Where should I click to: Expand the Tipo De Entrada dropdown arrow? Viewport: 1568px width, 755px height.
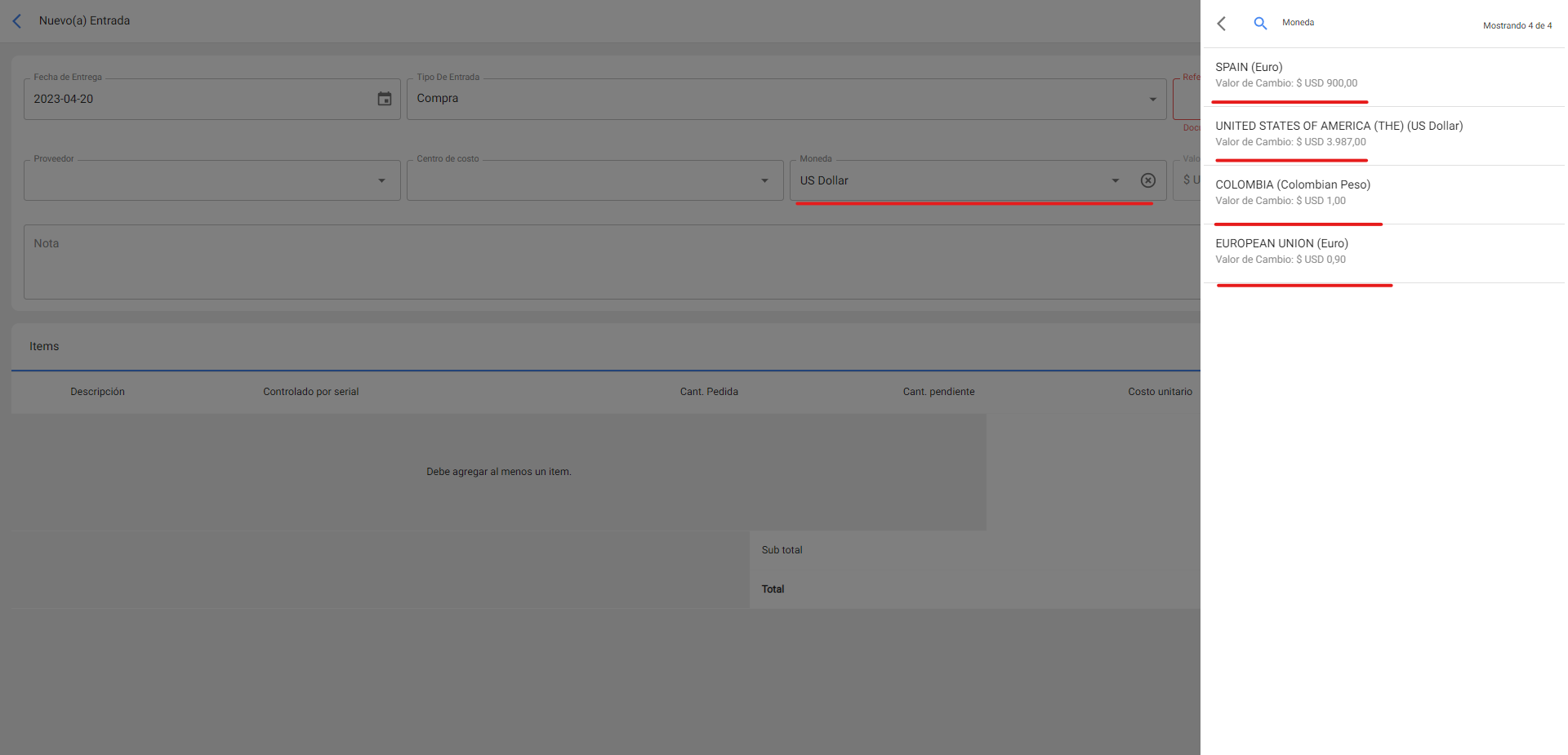coord(1152,99)
